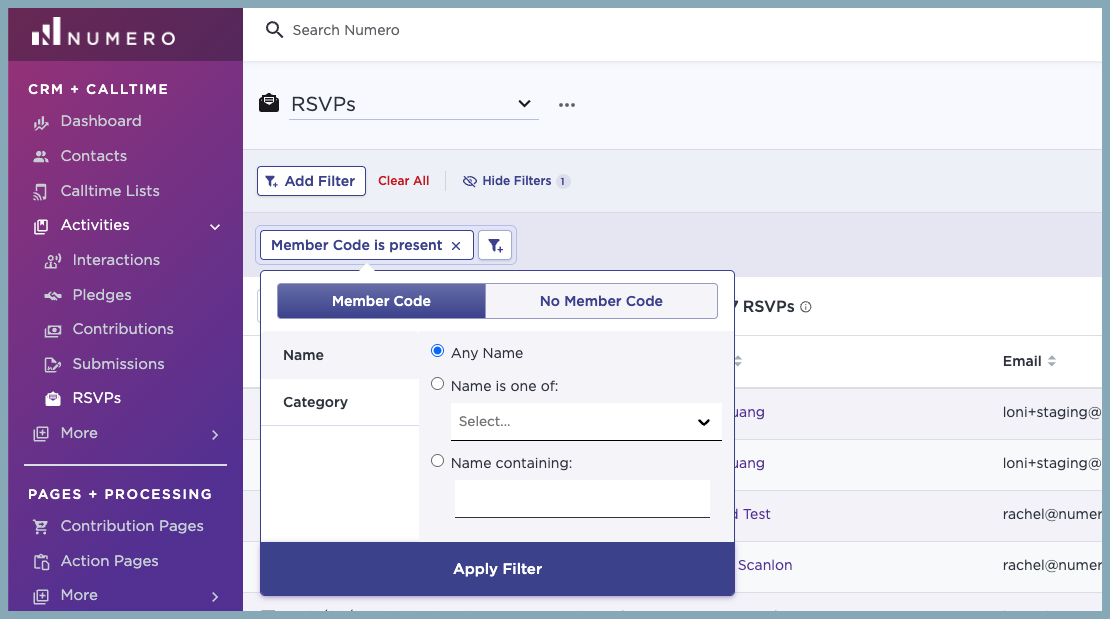
Task: Select the Any Name radio button
Action: tap(437, 351)
